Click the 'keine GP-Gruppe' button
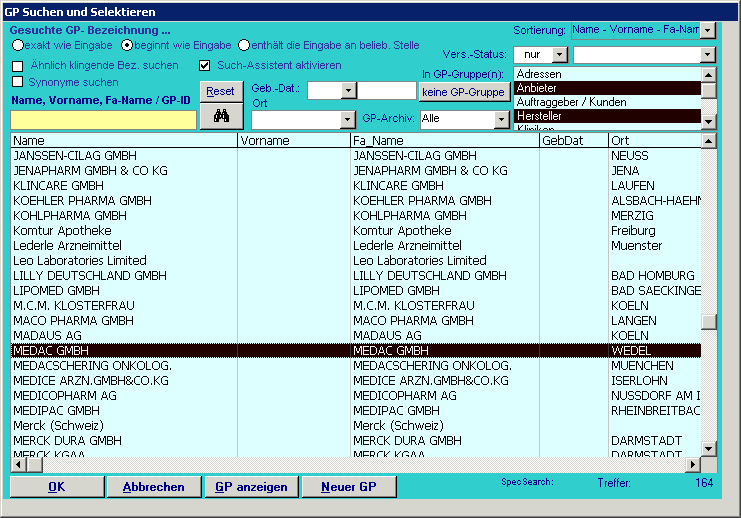Image resolution: width=741 pixels, height=518 pixels. pyautogui.click(x=463, y=92)
